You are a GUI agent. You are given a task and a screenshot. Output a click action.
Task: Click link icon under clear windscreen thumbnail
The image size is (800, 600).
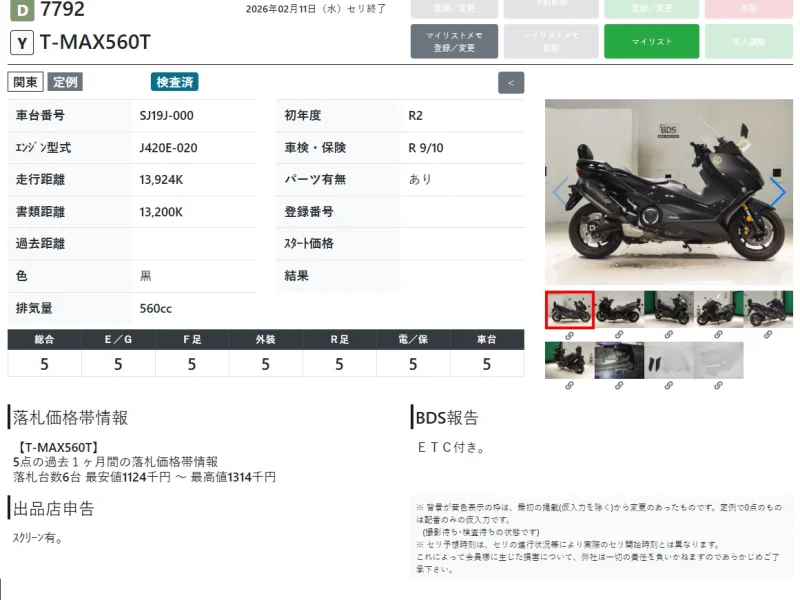pos(718,386)
